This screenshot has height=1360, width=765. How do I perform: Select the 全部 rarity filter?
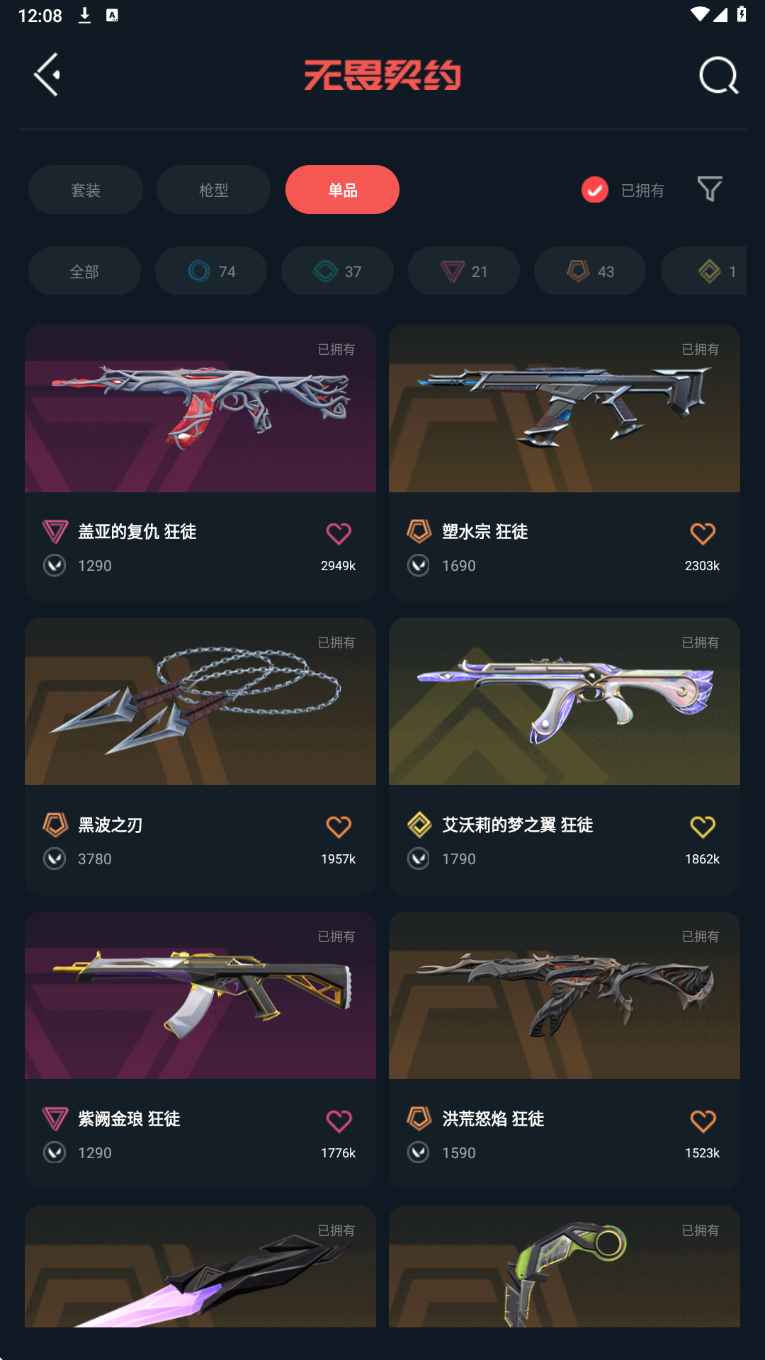point(84,271)
